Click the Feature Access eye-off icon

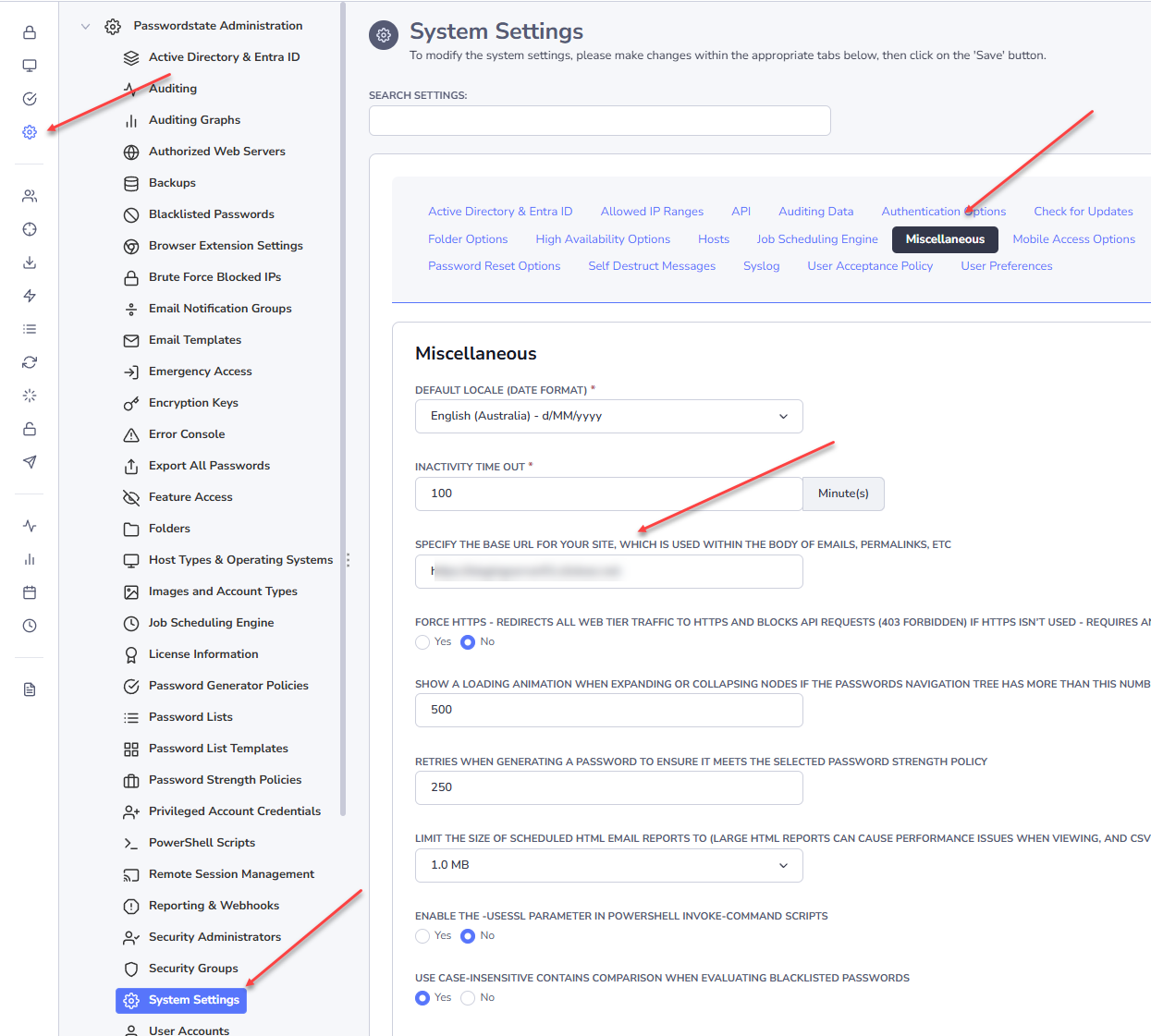point(131,497)
